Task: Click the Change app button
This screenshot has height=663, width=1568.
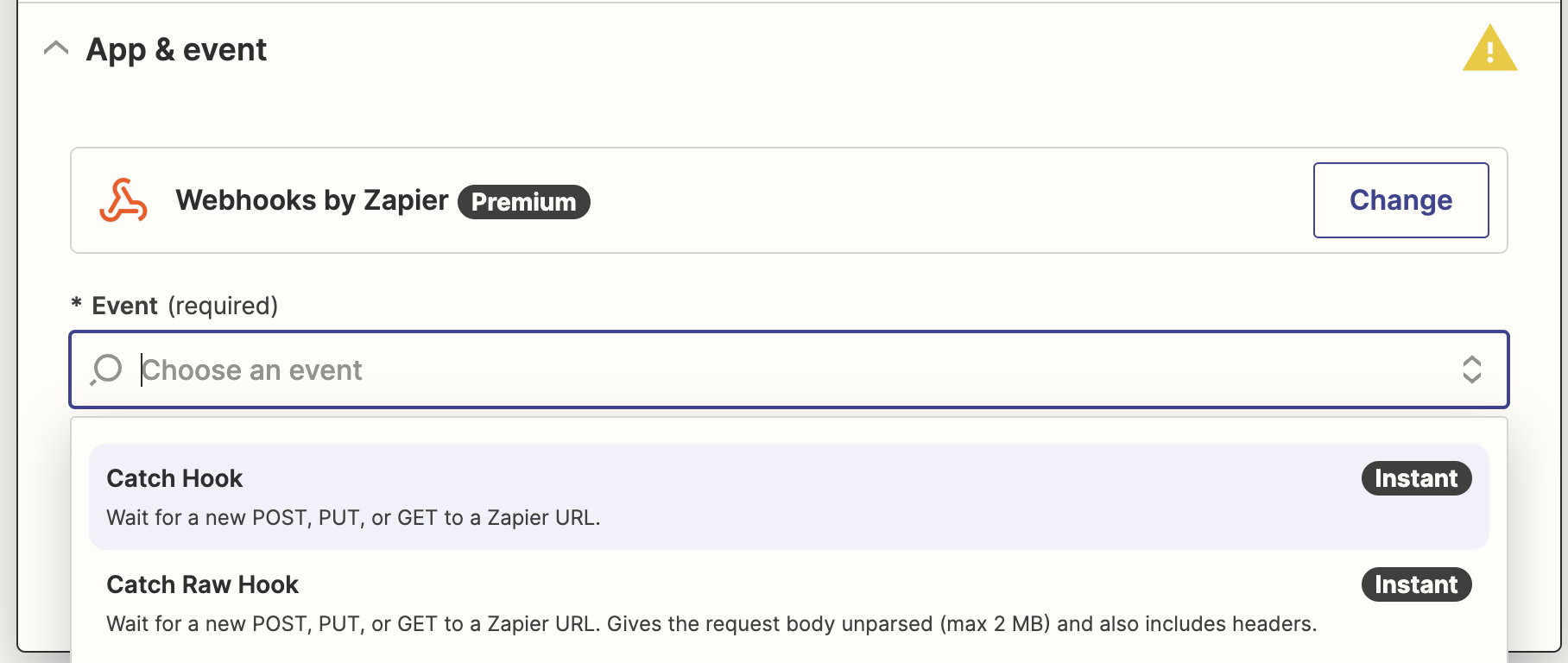Action: pyautogui.click(x=1400, y=200)
